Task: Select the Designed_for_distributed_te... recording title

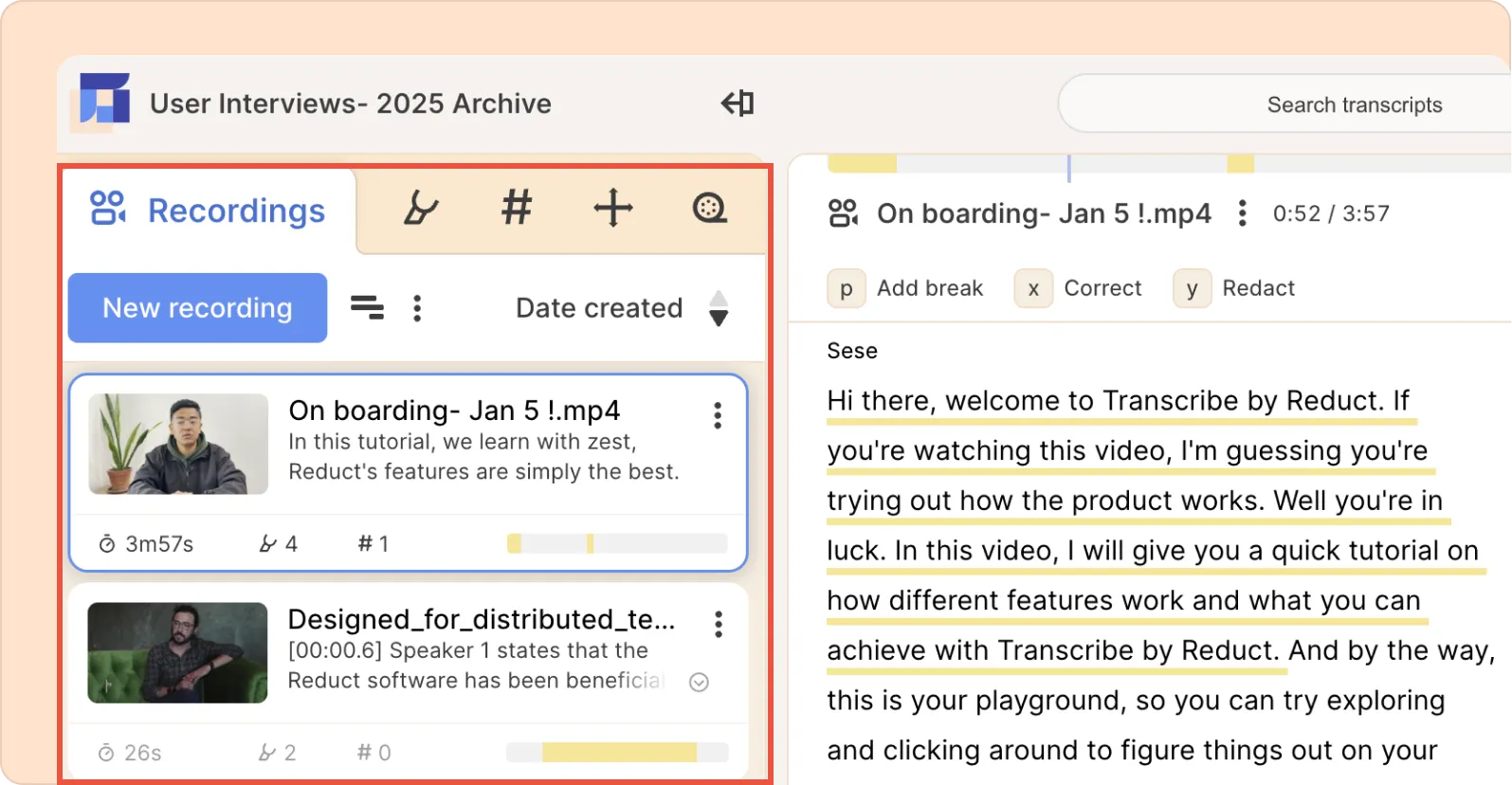Action: [x=482, y=619]
